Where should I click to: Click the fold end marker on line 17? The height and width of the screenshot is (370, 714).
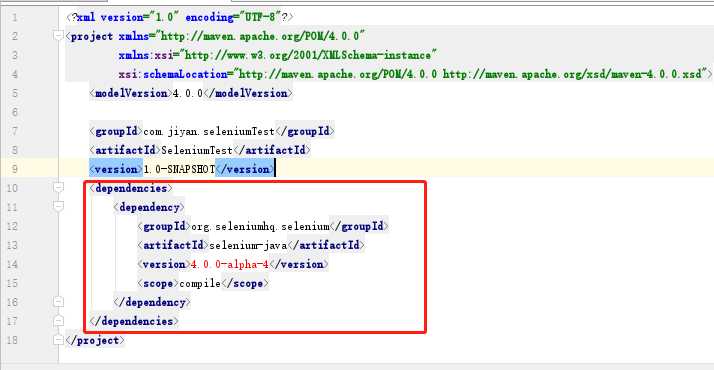click(x=58, y=320)
